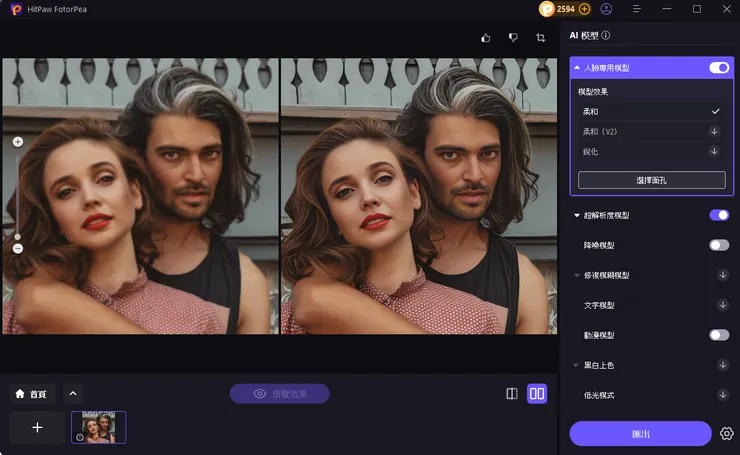This screenshot has width=740, height=455.
Task: Click the 預覽效果 preview button
Action: click(280, 394)
